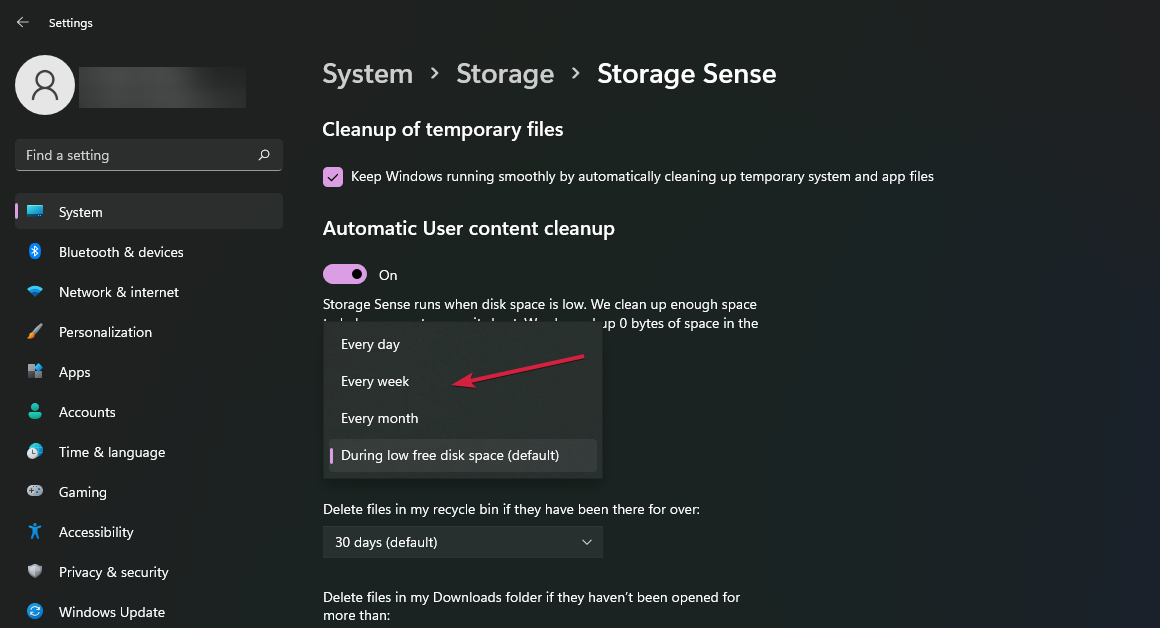Go to System via the breadcrumb

pyautogui.click(x=367, y=73)
